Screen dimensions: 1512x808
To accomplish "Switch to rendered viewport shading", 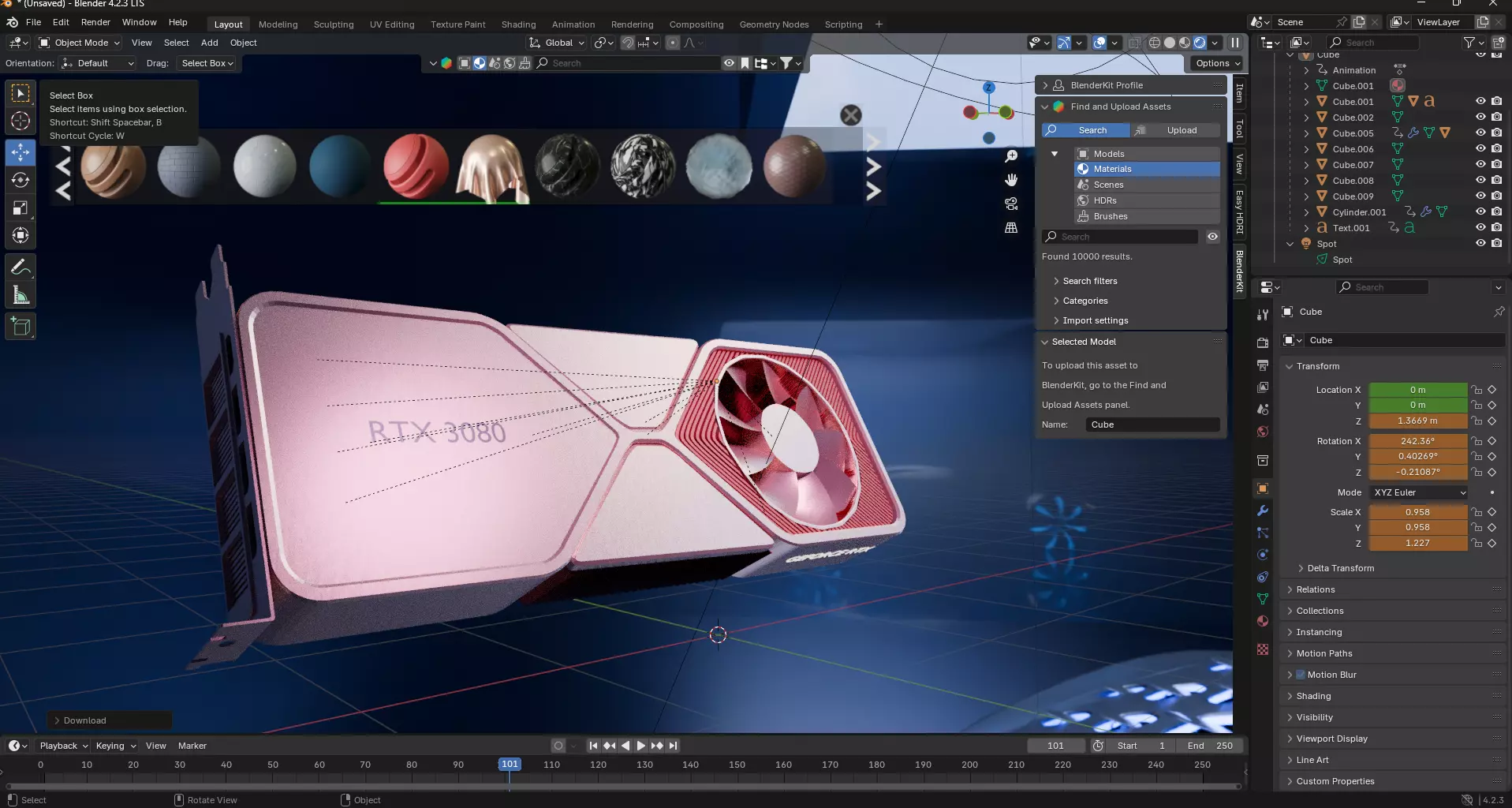I will tap(1200, 43).
